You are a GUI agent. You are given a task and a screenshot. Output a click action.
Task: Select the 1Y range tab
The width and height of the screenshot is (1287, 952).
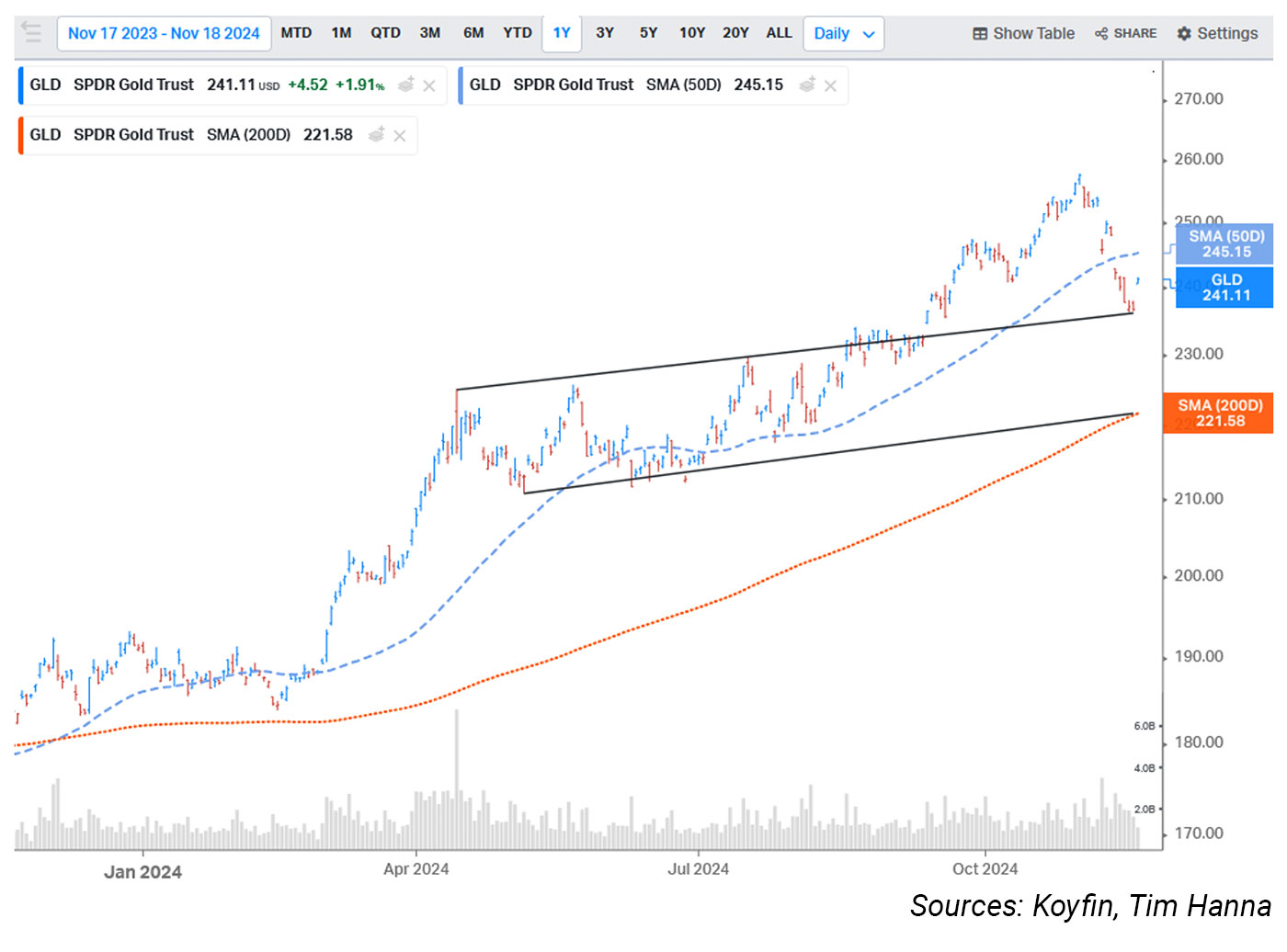[562, 33]
